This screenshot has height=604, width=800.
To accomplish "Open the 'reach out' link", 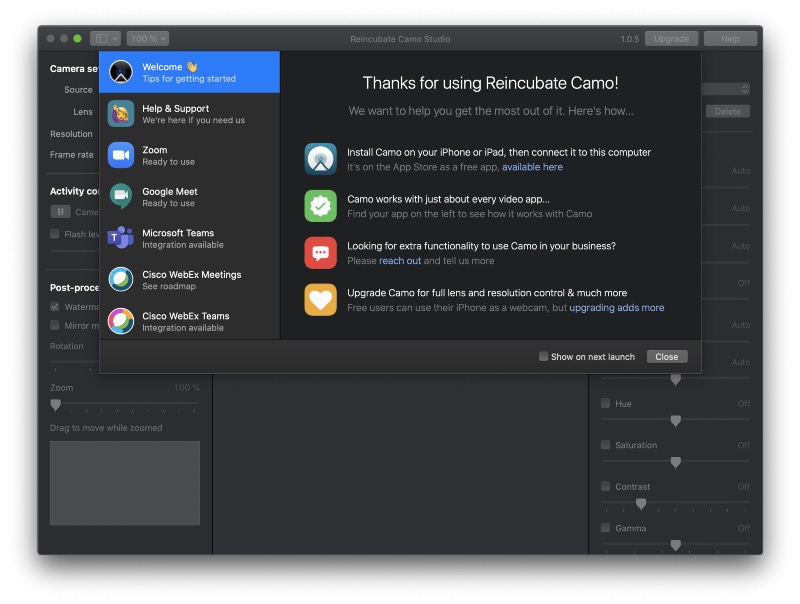I will click(x=400, y=261).
